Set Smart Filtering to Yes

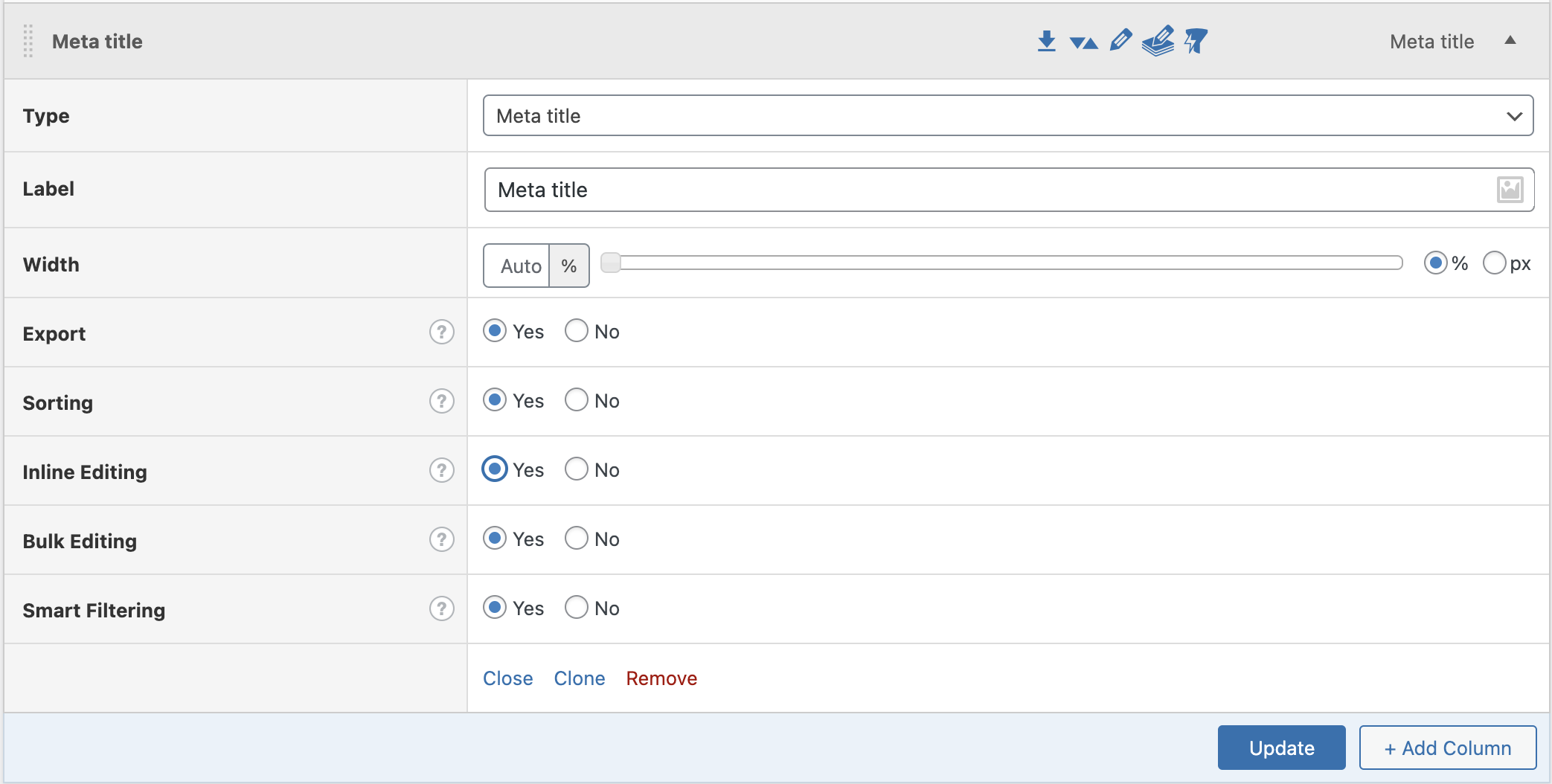pyautogui.click(x=495, y=608)
